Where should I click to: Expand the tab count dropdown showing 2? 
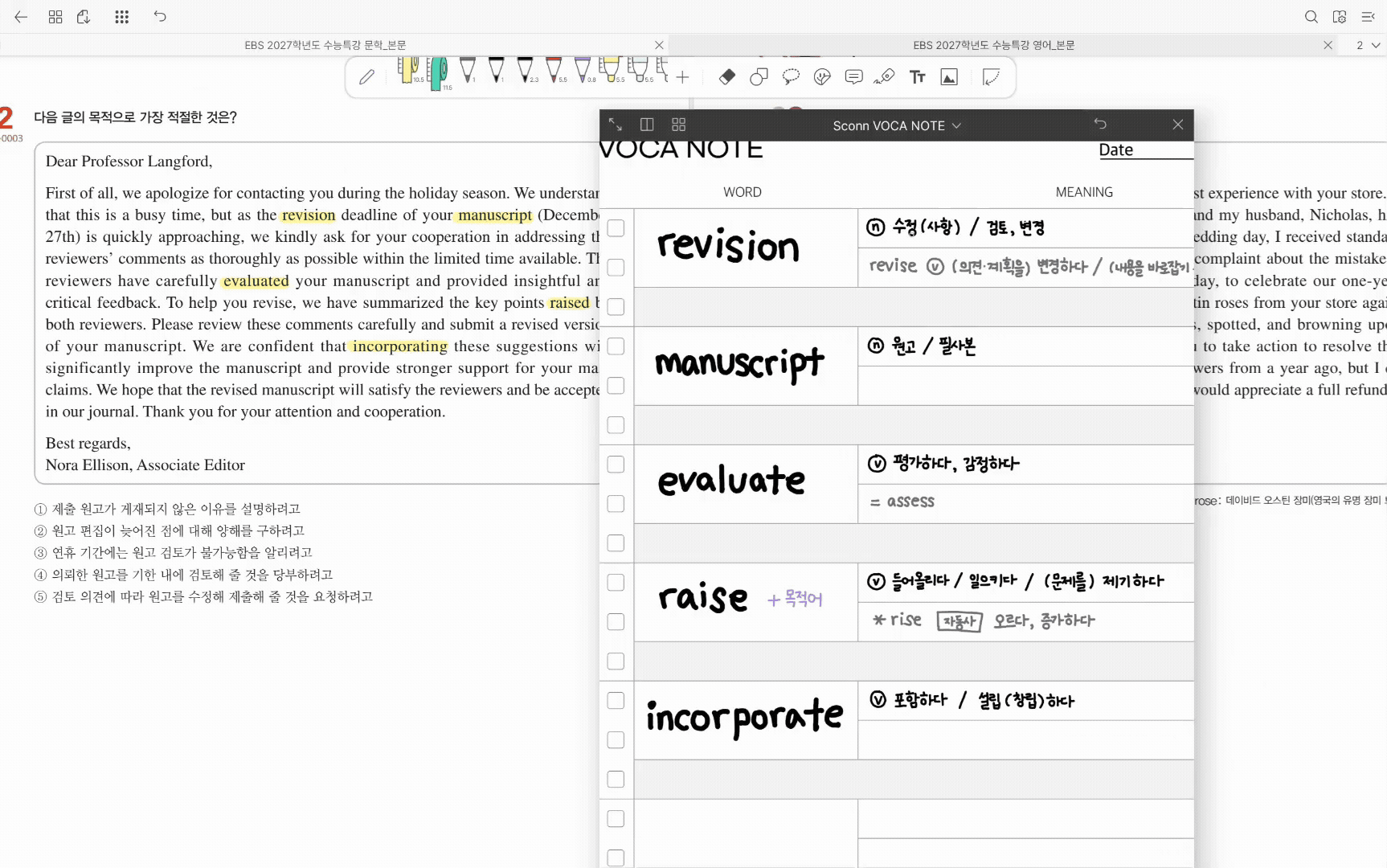1368,45
